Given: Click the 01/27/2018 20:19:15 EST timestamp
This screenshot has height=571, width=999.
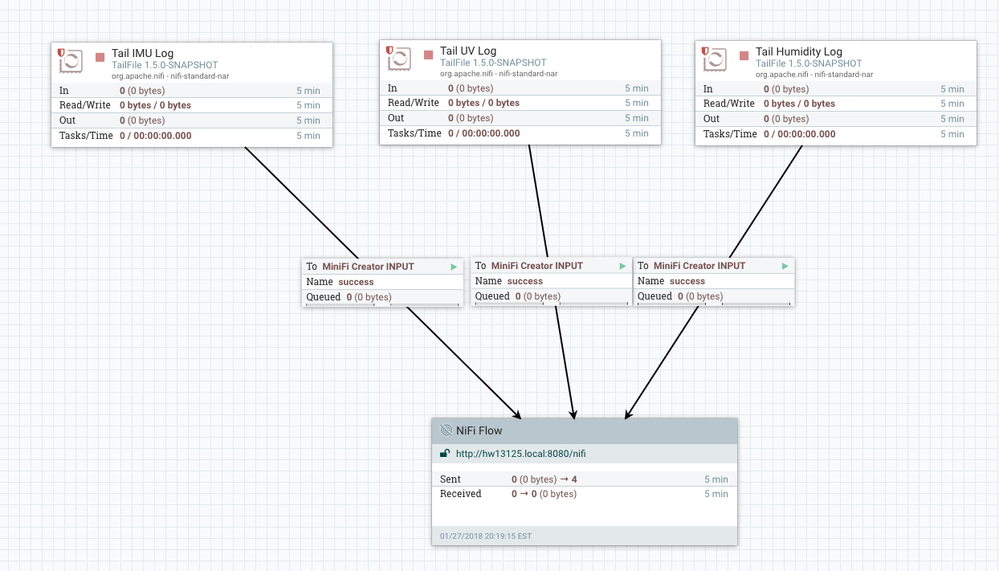Looking at the screenshot, I should coord(485,536).
